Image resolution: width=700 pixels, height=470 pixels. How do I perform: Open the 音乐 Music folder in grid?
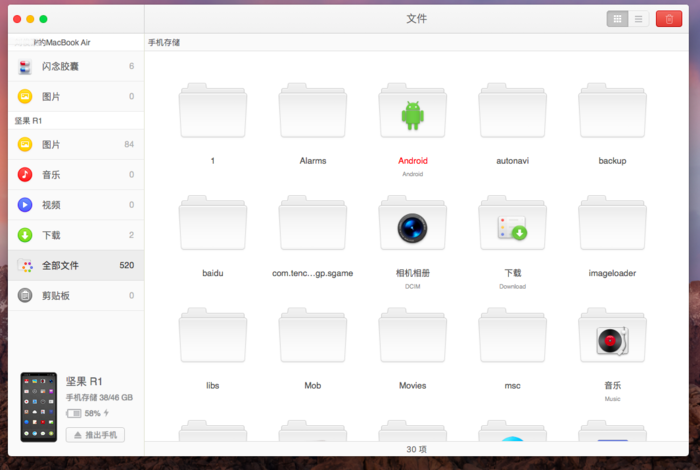point(612,336)
